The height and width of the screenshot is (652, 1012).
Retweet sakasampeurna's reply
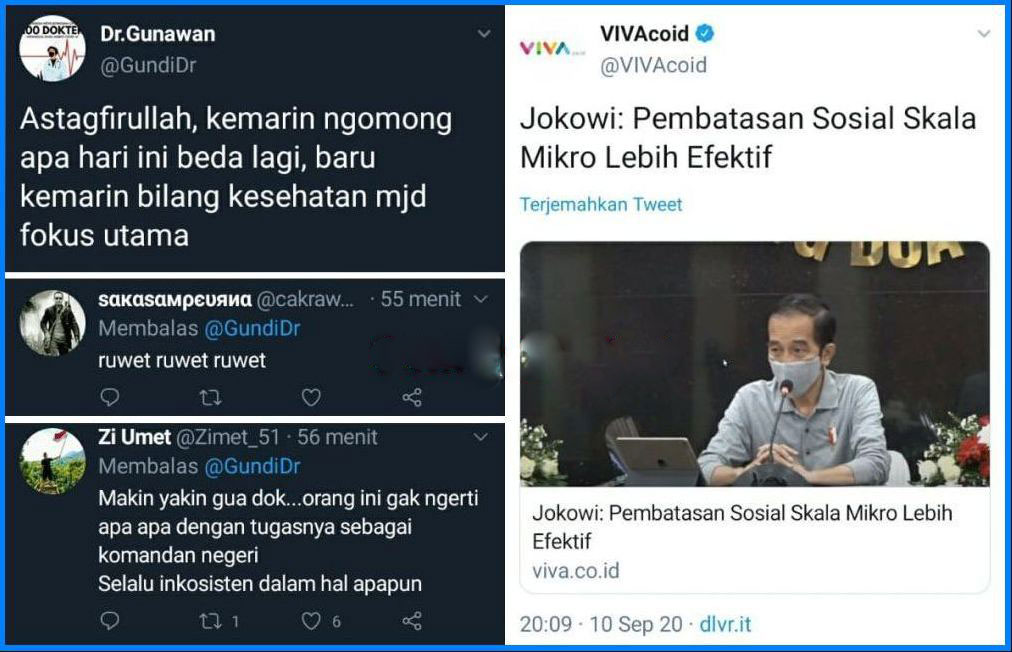pos(210,397)
